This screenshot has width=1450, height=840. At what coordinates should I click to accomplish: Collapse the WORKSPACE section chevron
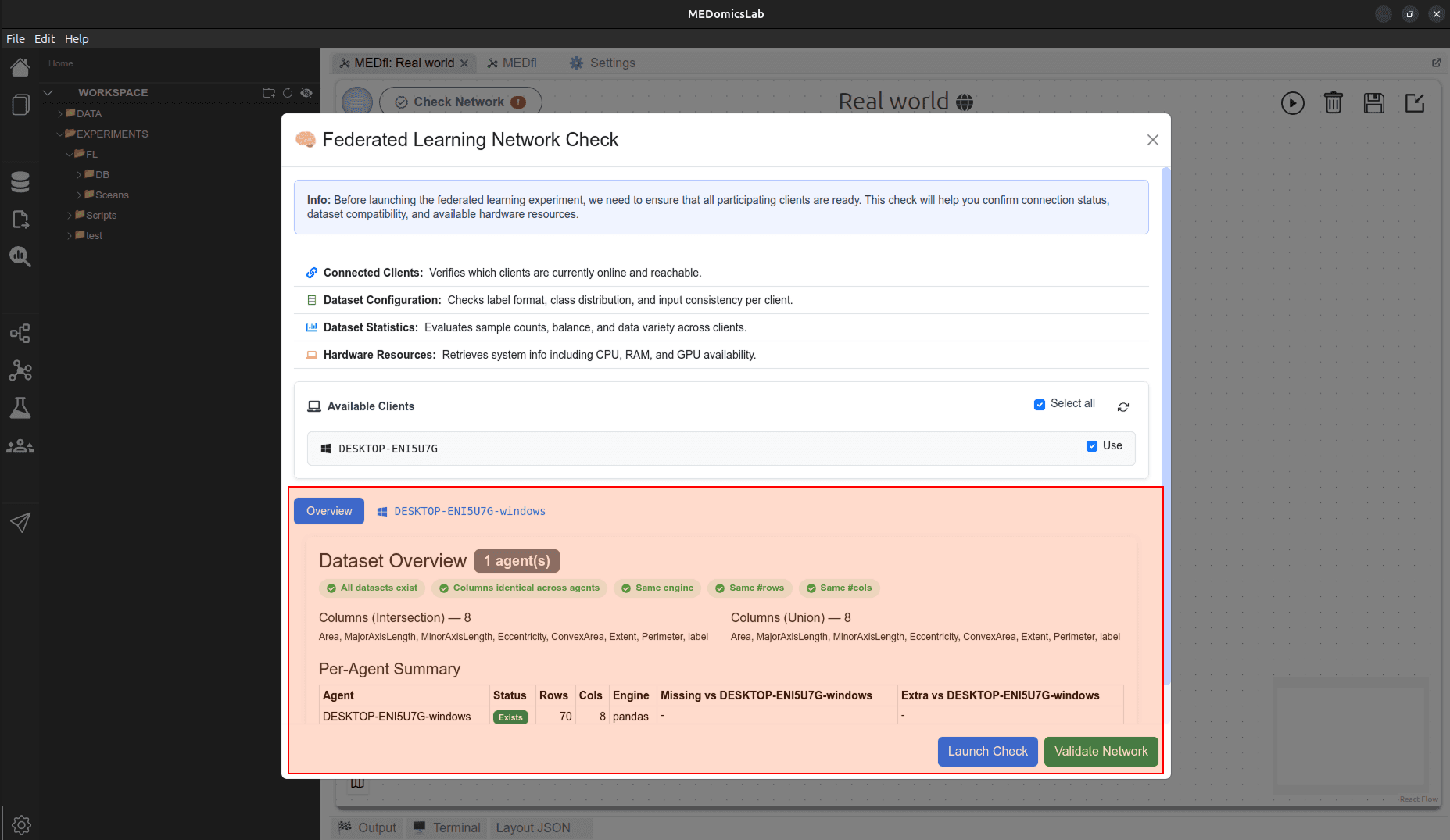point(48,92)
